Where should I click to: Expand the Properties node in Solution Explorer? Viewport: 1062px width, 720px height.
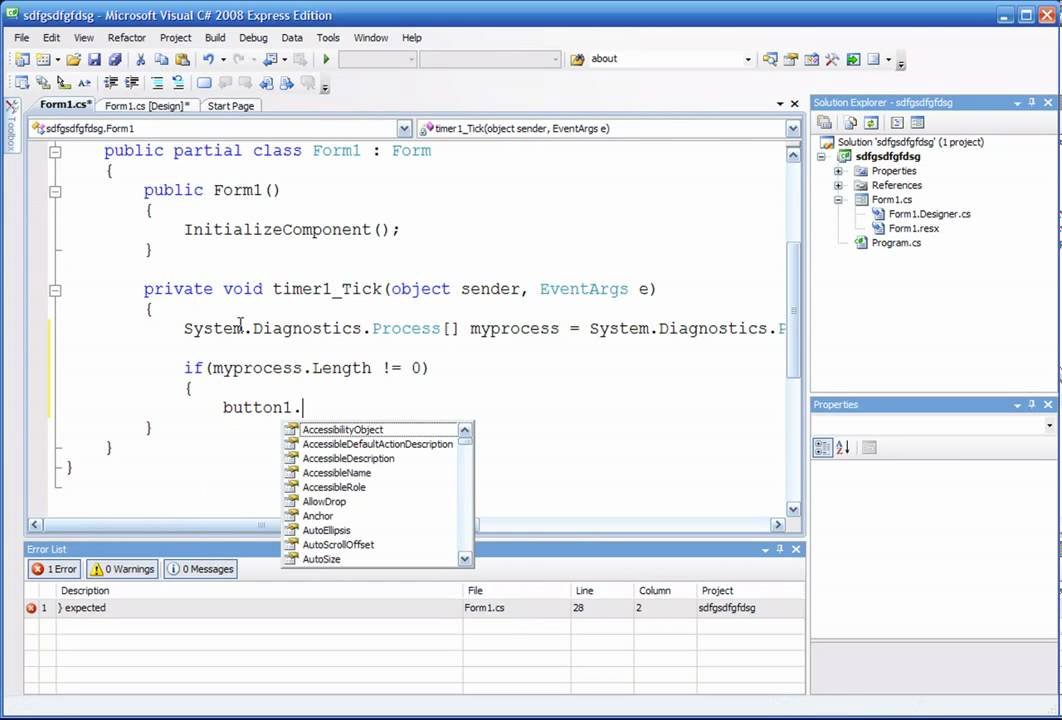coord(838,171)
